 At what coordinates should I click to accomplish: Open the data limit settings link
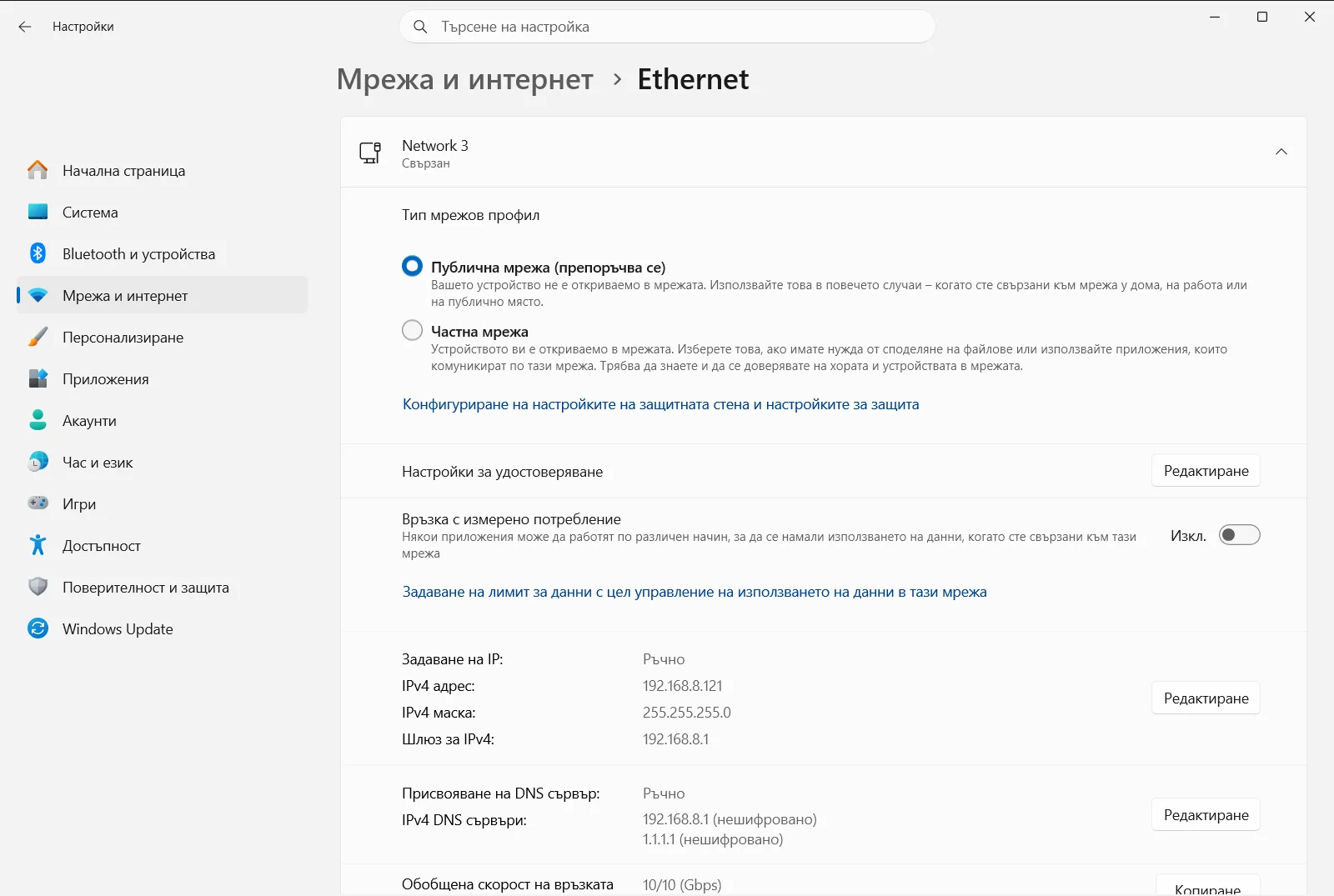click(695, 592)
